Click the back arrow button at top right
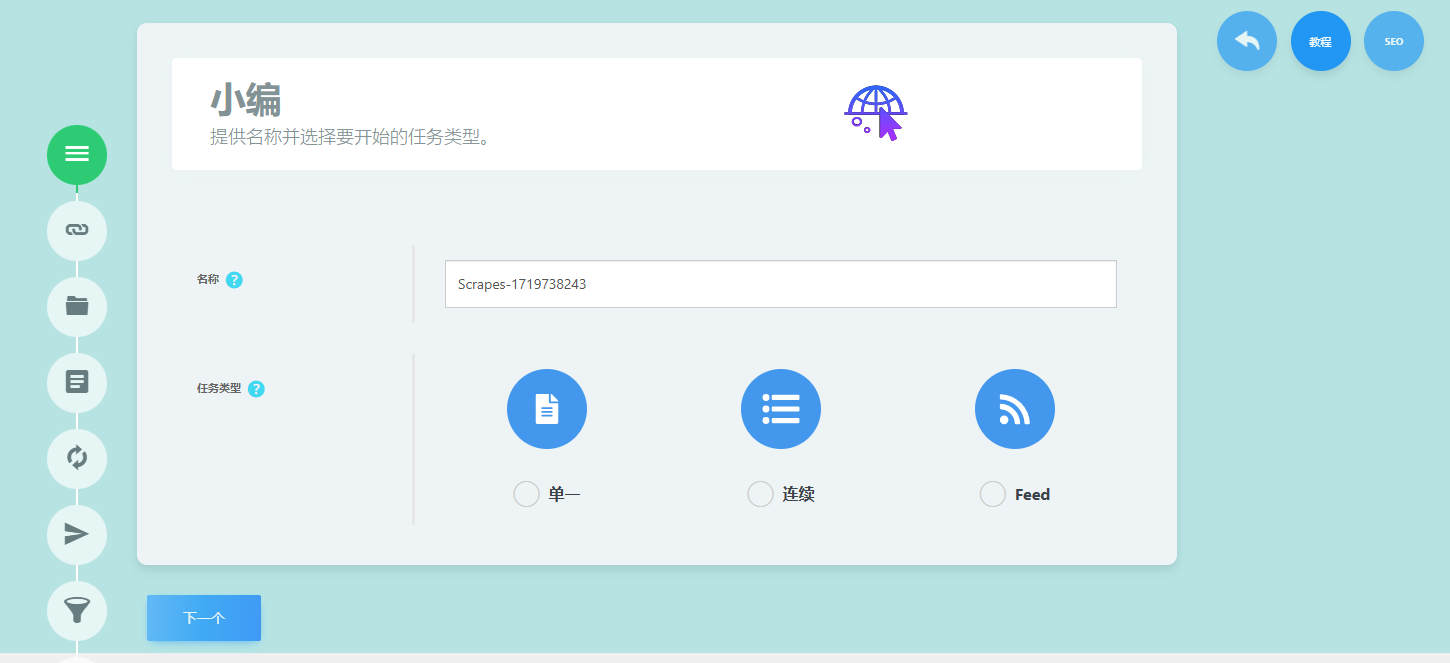The width and height of the screenshot is (1450, 663). pyautogui.click(x=1246, y=41)
